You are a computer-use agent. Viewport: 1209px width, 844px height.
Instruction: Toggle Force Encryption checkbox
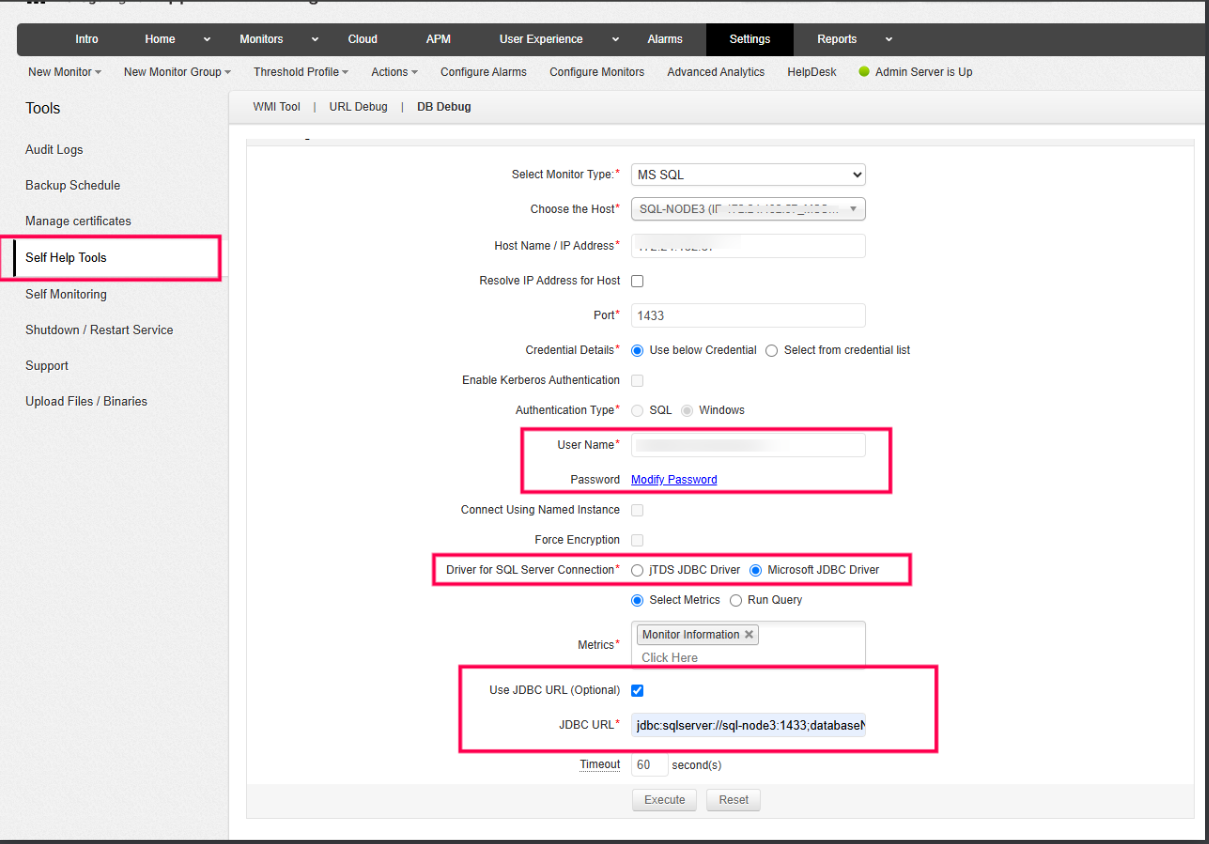point(637,540)
